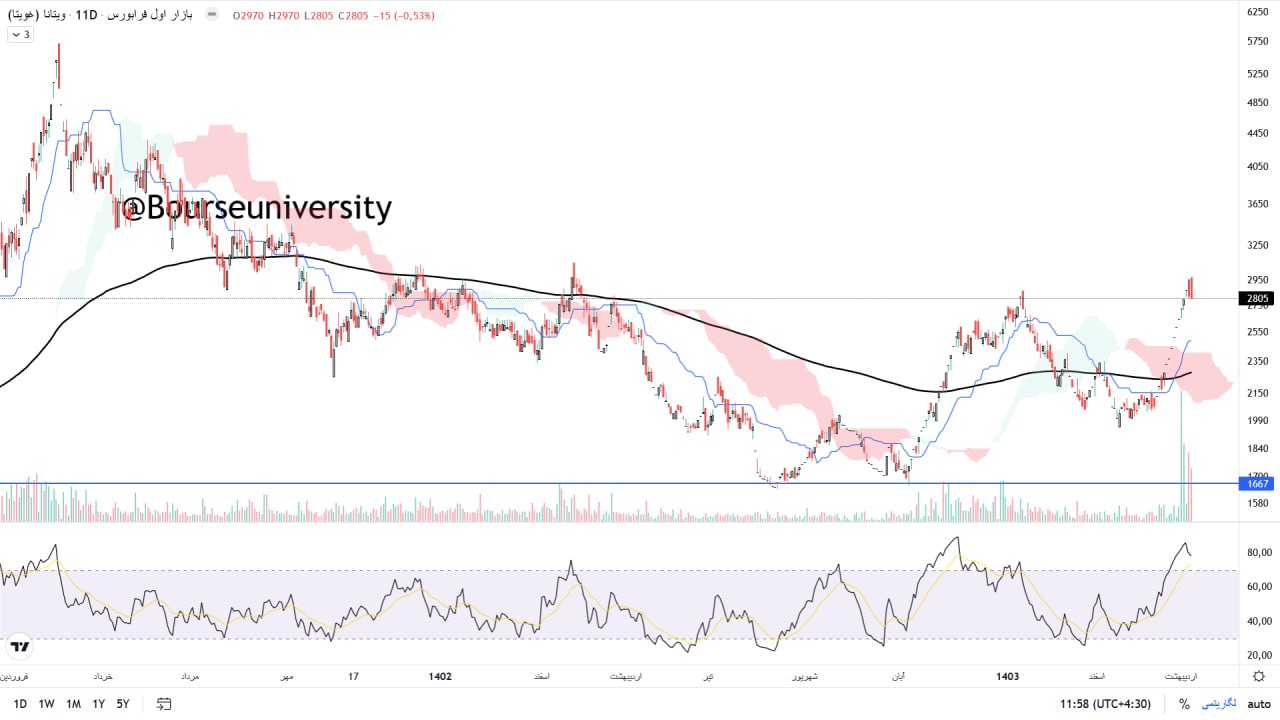The height and width of the screenshot is (720, 1280).
Task: Click the go-to-date calendar icon
Action: pos(164,704)
